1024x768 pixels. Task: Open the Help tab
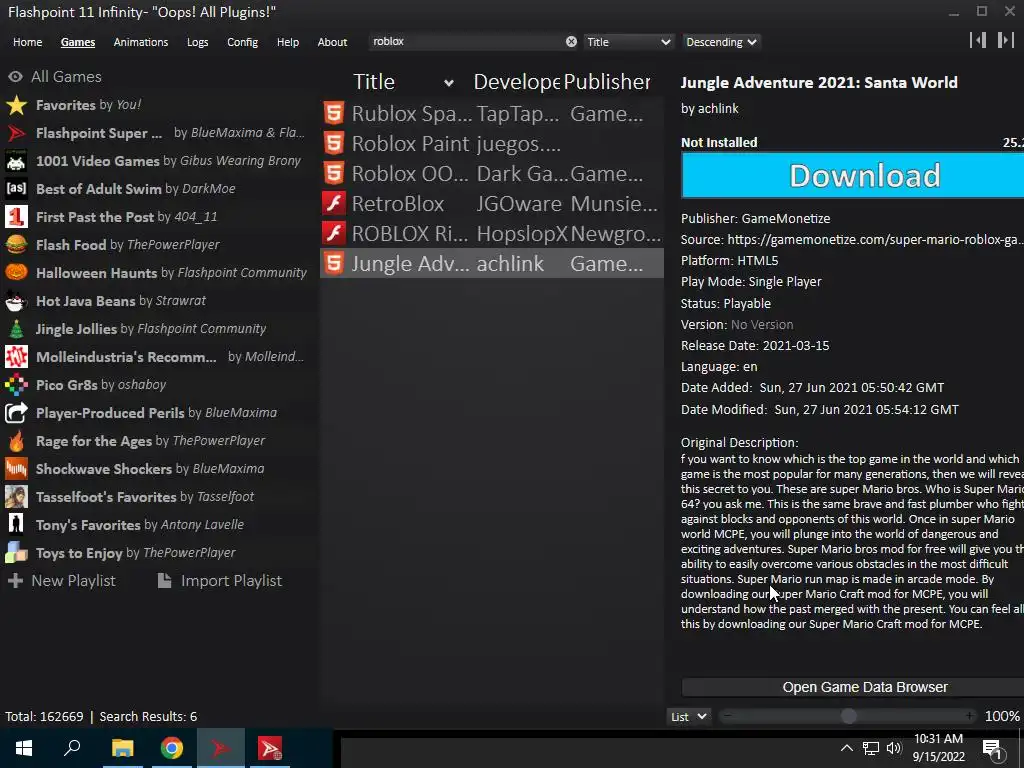point(287,42)
